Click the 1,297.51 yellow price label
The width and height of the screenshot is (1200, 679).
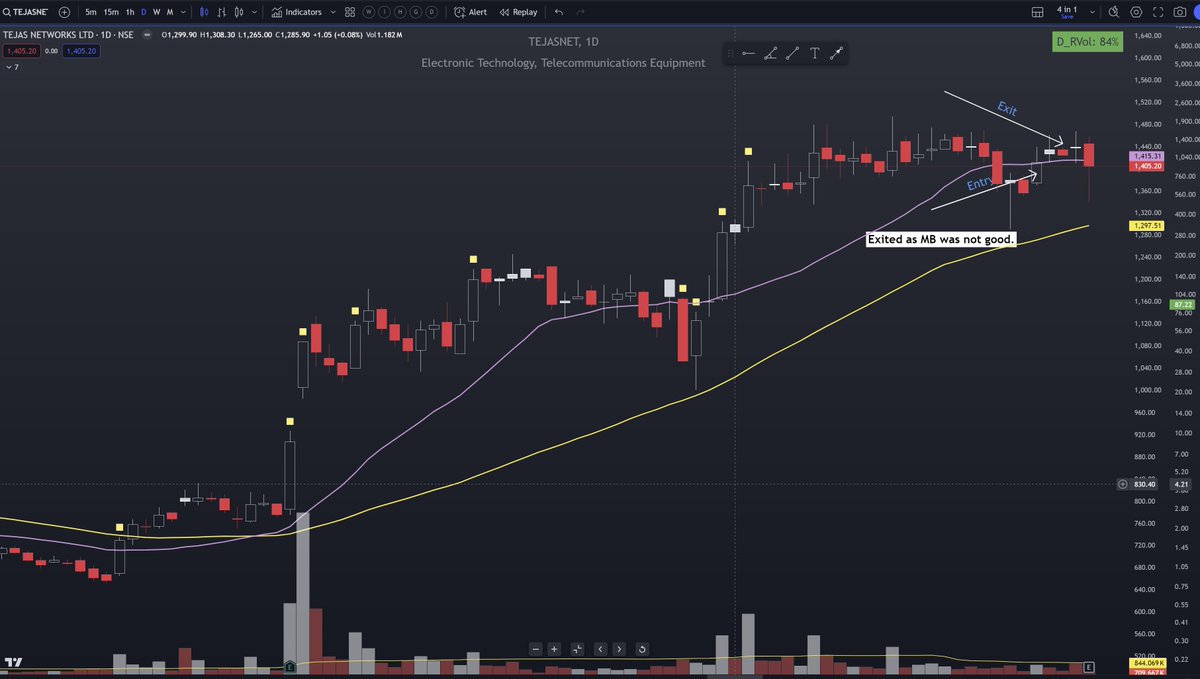coord(1146,226)
